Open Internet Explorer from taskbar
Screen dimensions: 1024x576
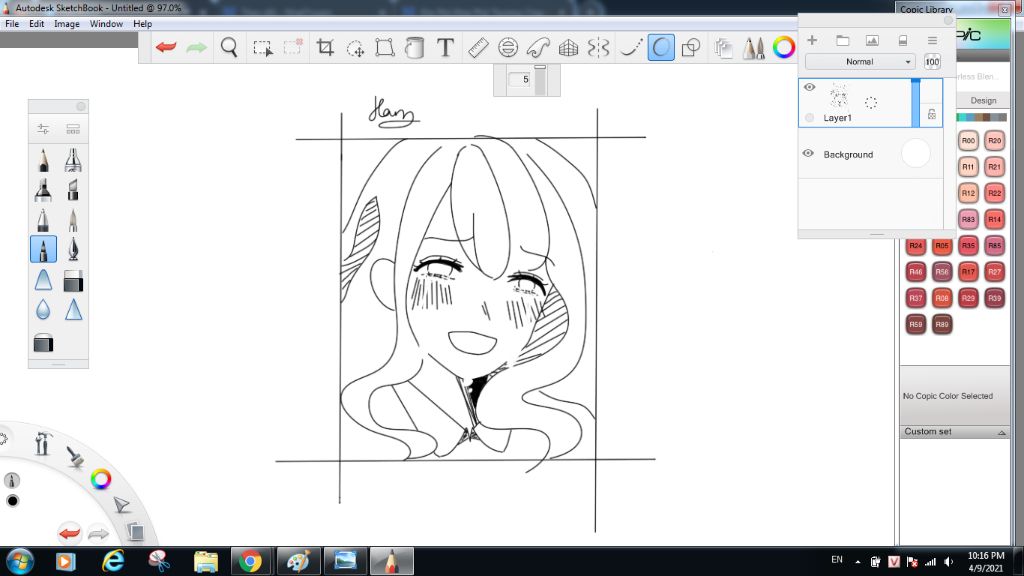click(113, 561)
